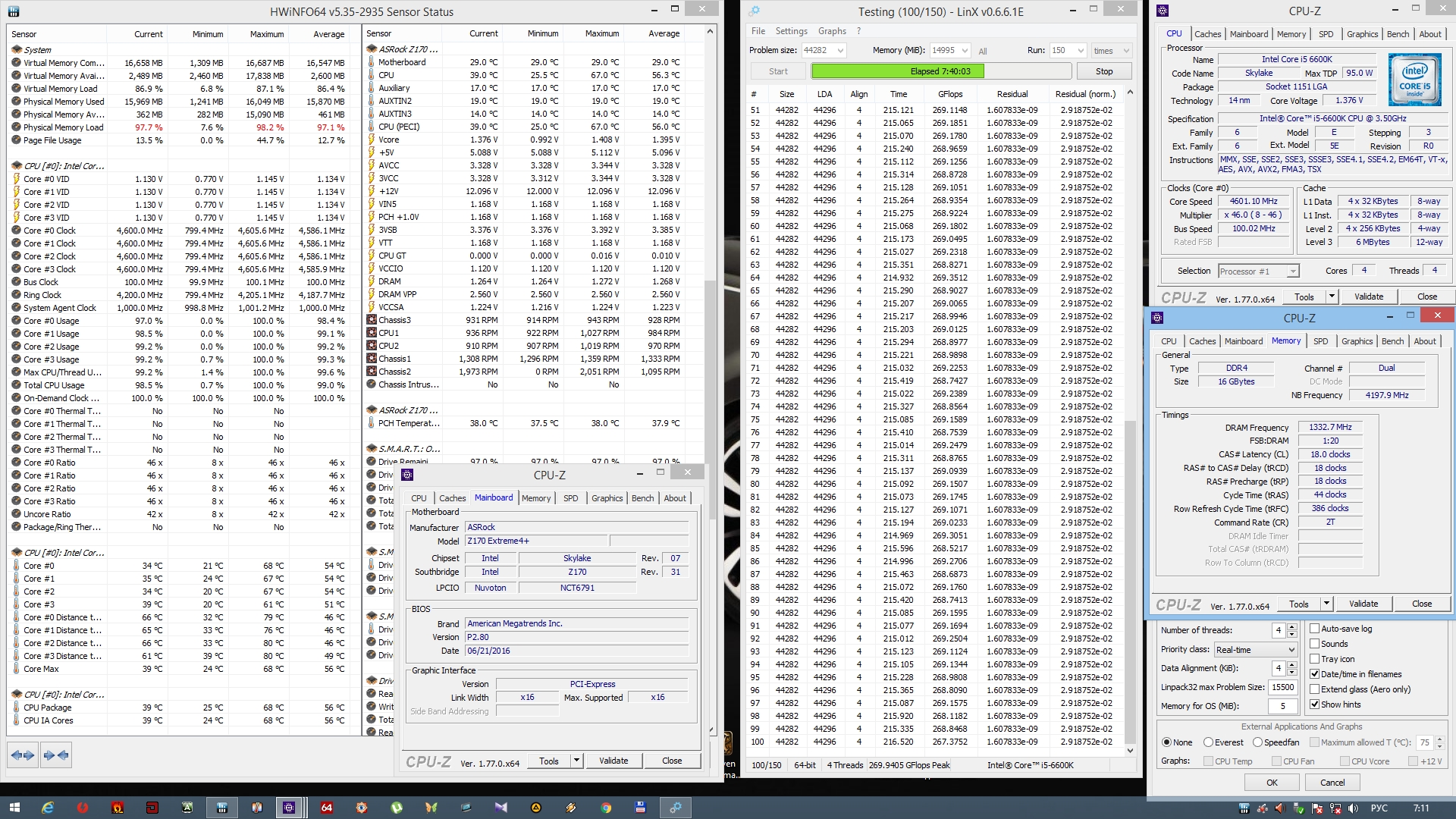Click the Internet Explorer taskbar icon

48,808
